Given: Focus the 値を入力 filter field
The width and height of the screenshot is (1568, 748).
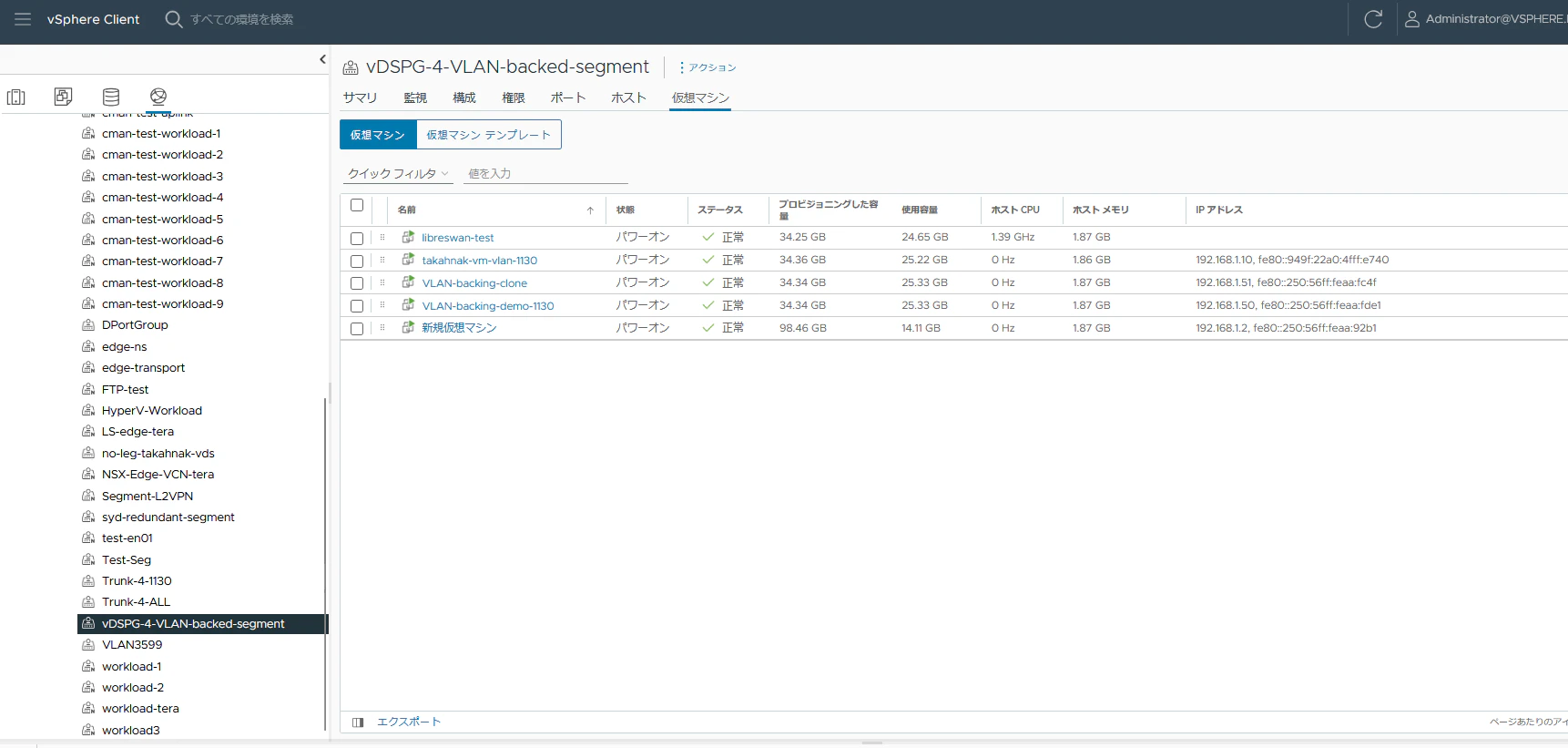Looking at the screenshot, I should point(545,173).
